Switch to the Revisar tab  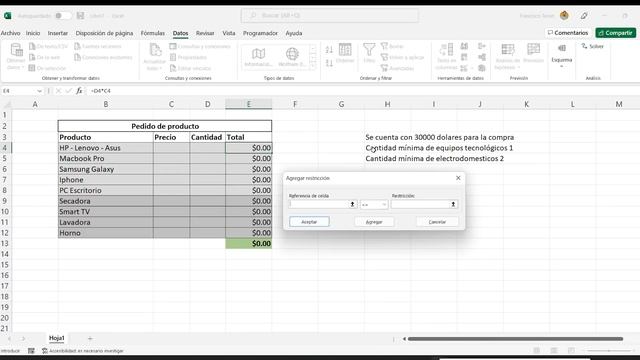click(x=205, y=33)
